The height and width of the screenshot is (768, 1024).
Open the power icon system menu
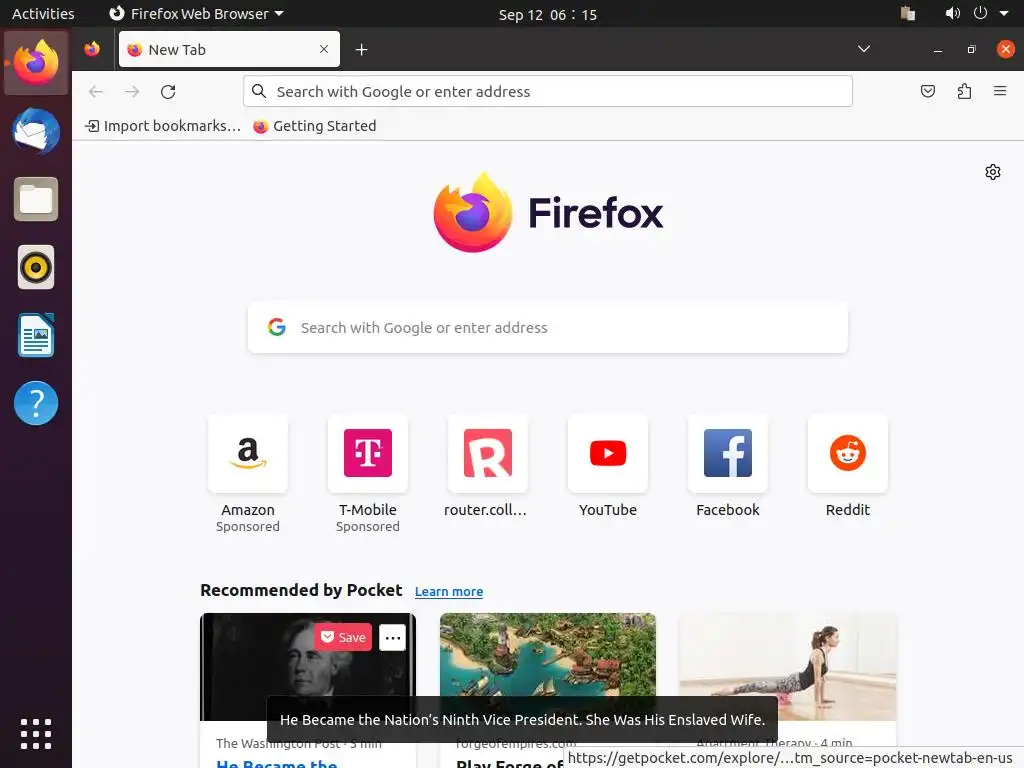click(980, 14)
